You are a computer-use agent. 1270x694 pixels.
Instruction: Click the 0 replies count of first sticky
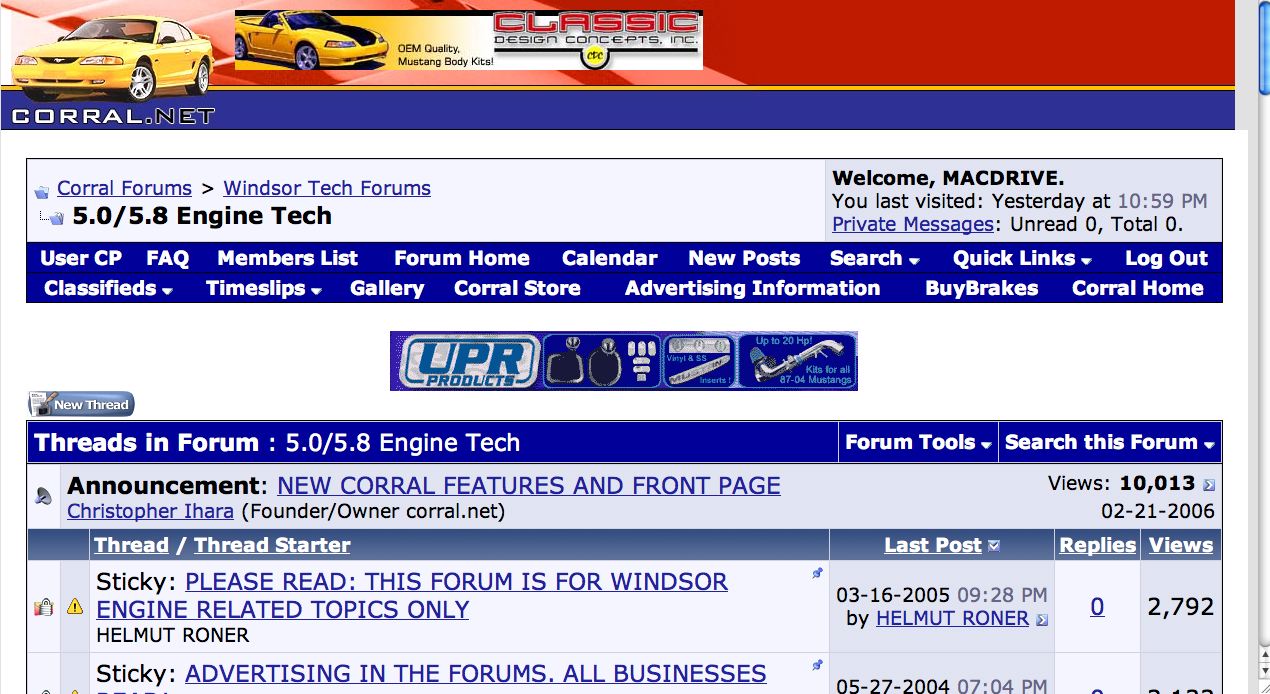pyautogui.click(x=1097, y=606)
